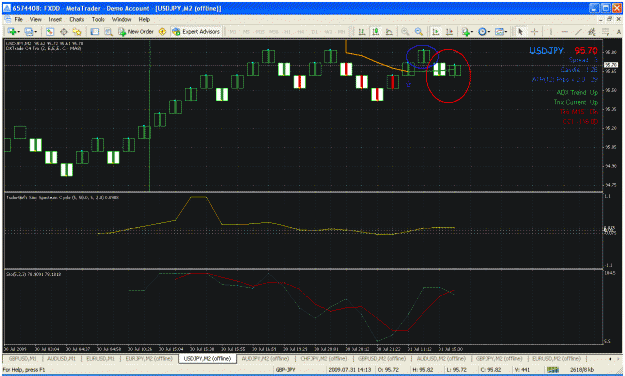Open the Tools menu
This screenshot has height=376, width=625.
(98, 19)
